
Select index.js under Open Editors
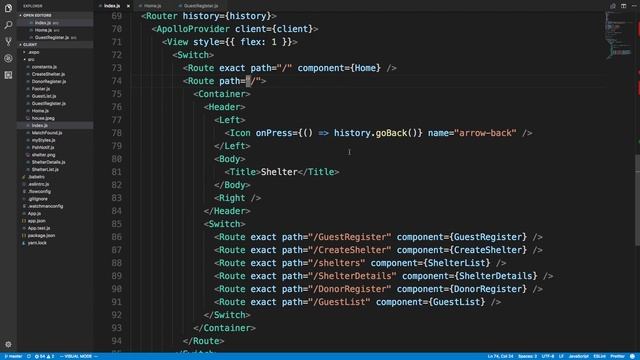[x=43, y=23]
